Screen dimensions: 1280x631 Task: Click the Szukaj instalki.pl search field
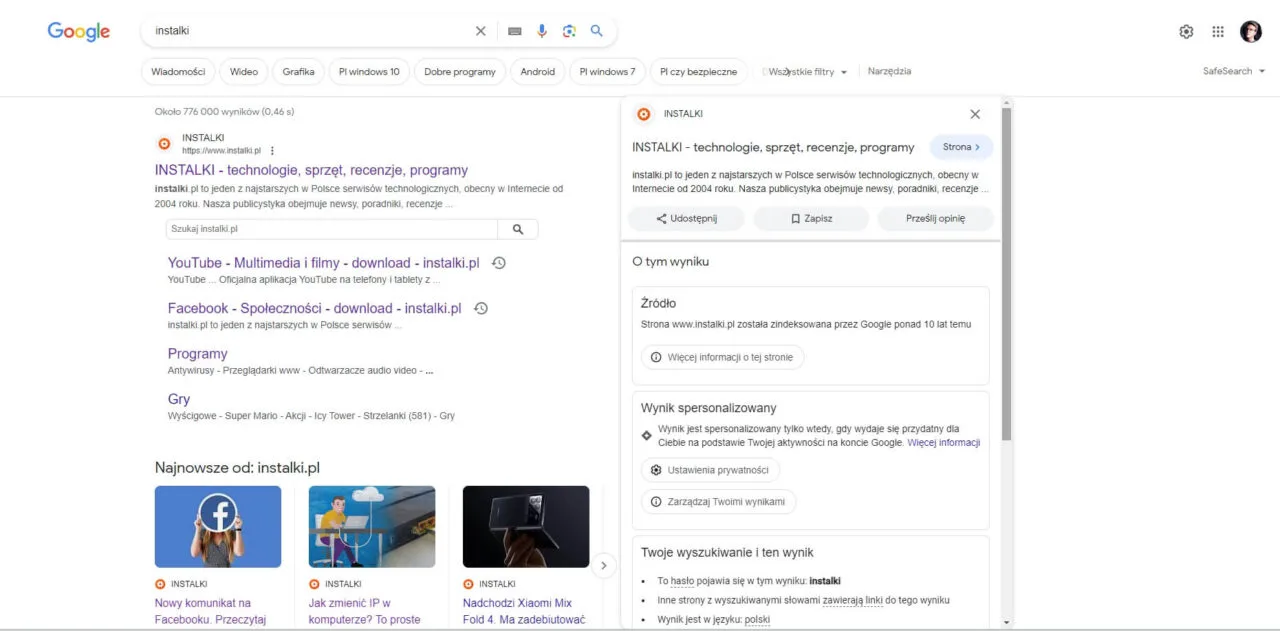tap(331, 229)
